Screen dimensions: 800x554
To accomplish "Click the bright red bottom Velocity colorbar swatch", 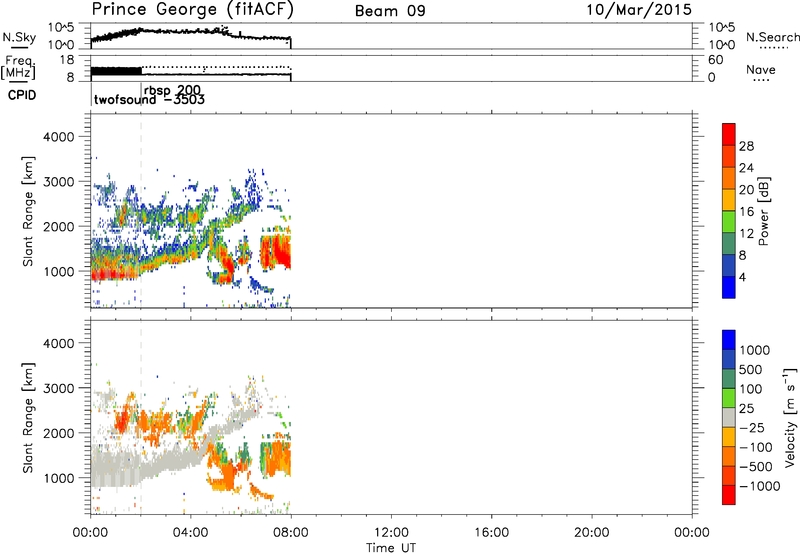I will [x=729, y=495].
